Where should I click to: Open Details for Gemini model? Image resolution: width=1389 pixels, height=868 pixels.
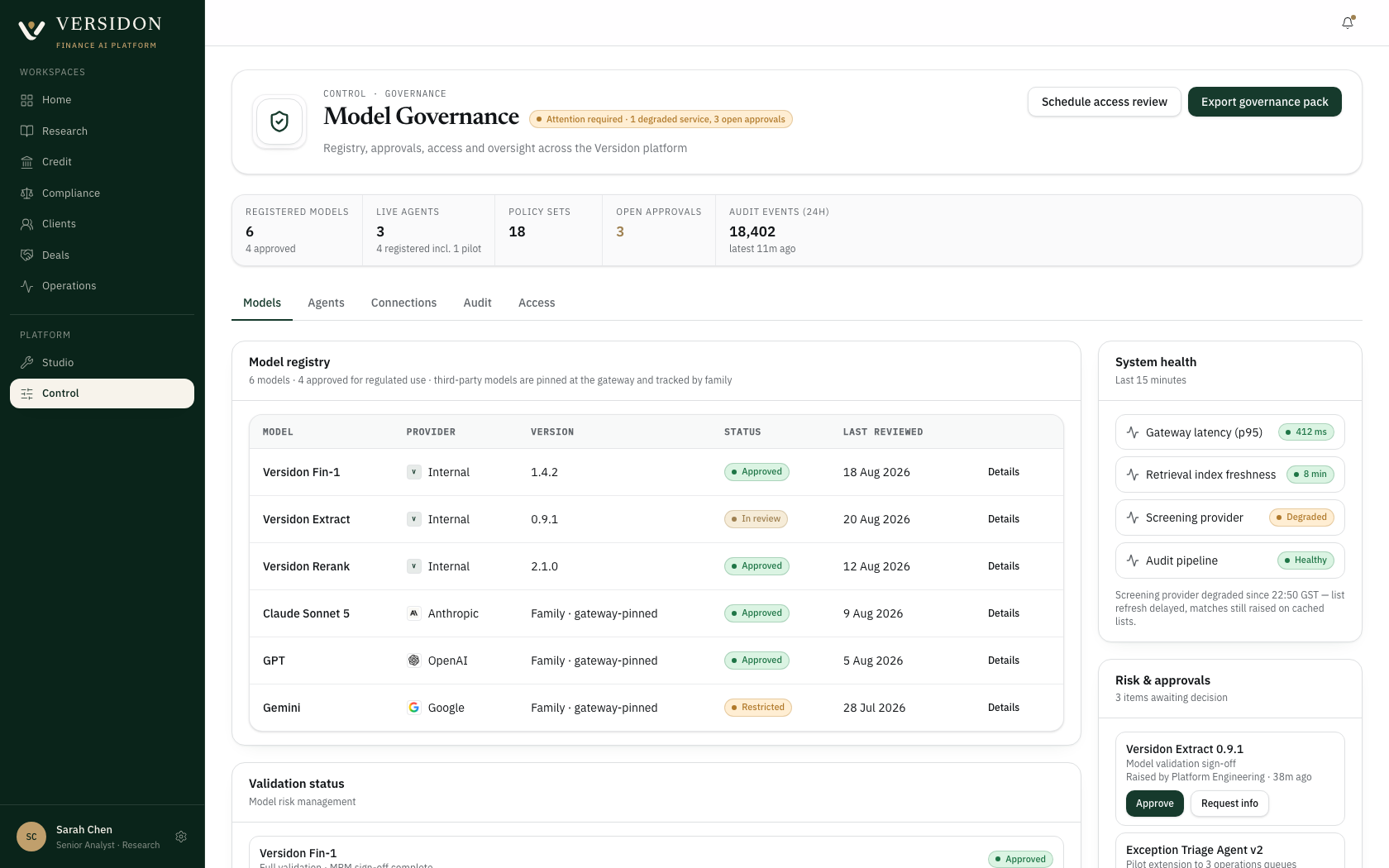tap(1003, 708)
